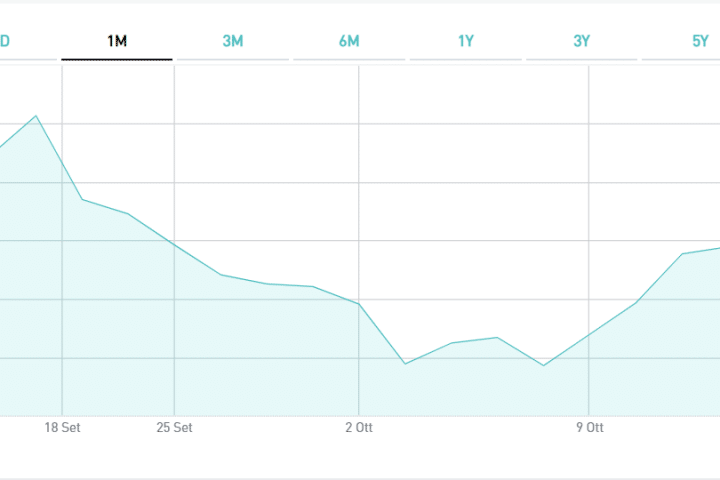Show the 1Y price history
Screen dimensions: 720x480
[466, 41]
